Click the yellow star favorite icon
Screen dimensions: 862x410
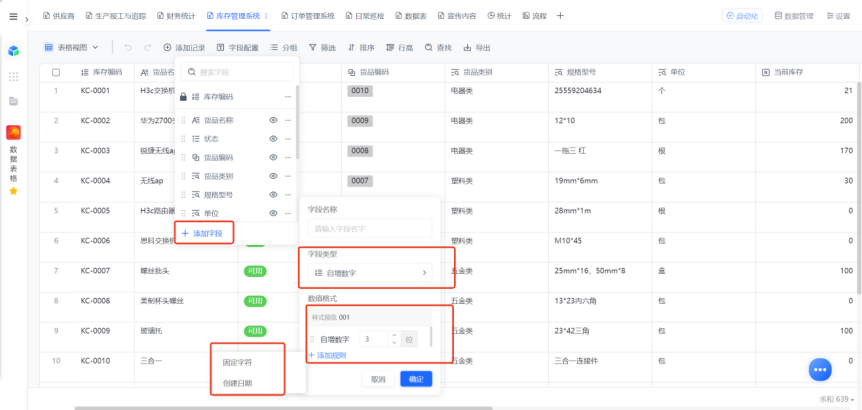pyautogui.click(x=13, y=191)
